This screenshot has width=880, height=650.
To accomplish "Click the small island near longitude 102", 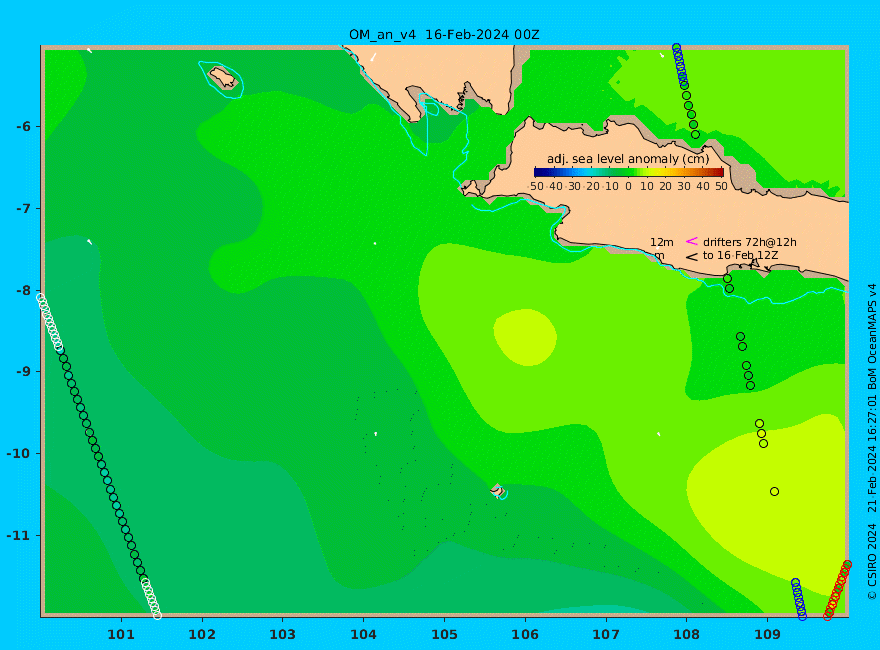I will [223, 77].
